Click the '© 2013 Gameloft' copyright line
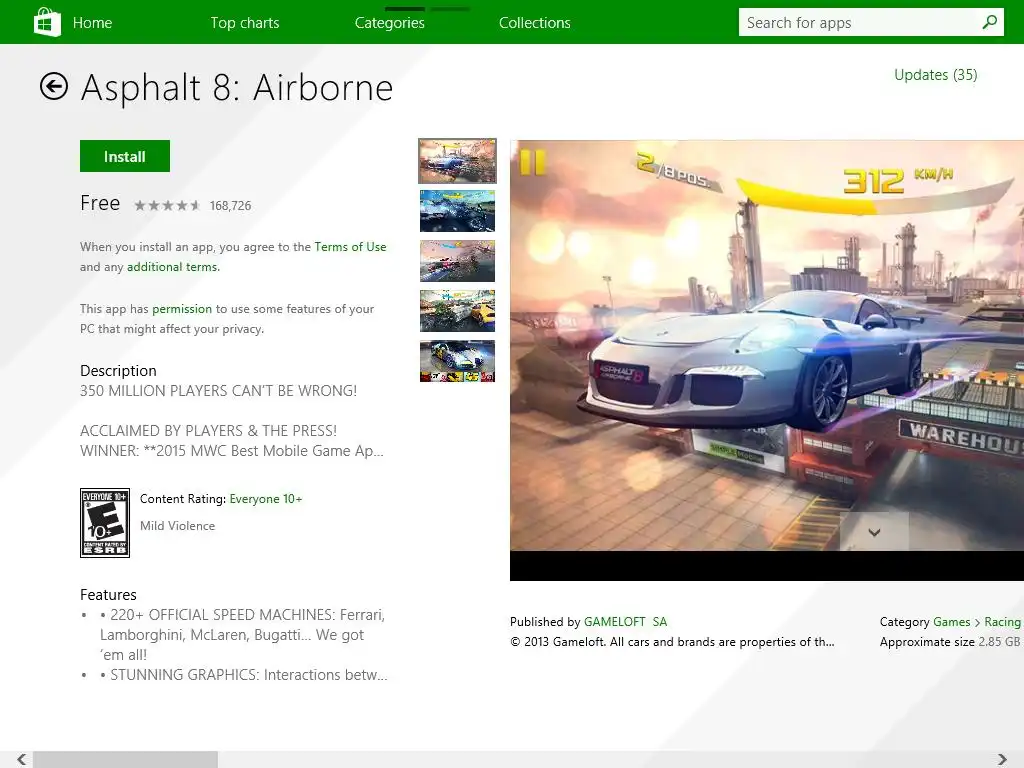 pyautogui.click(x=672, y=642)
